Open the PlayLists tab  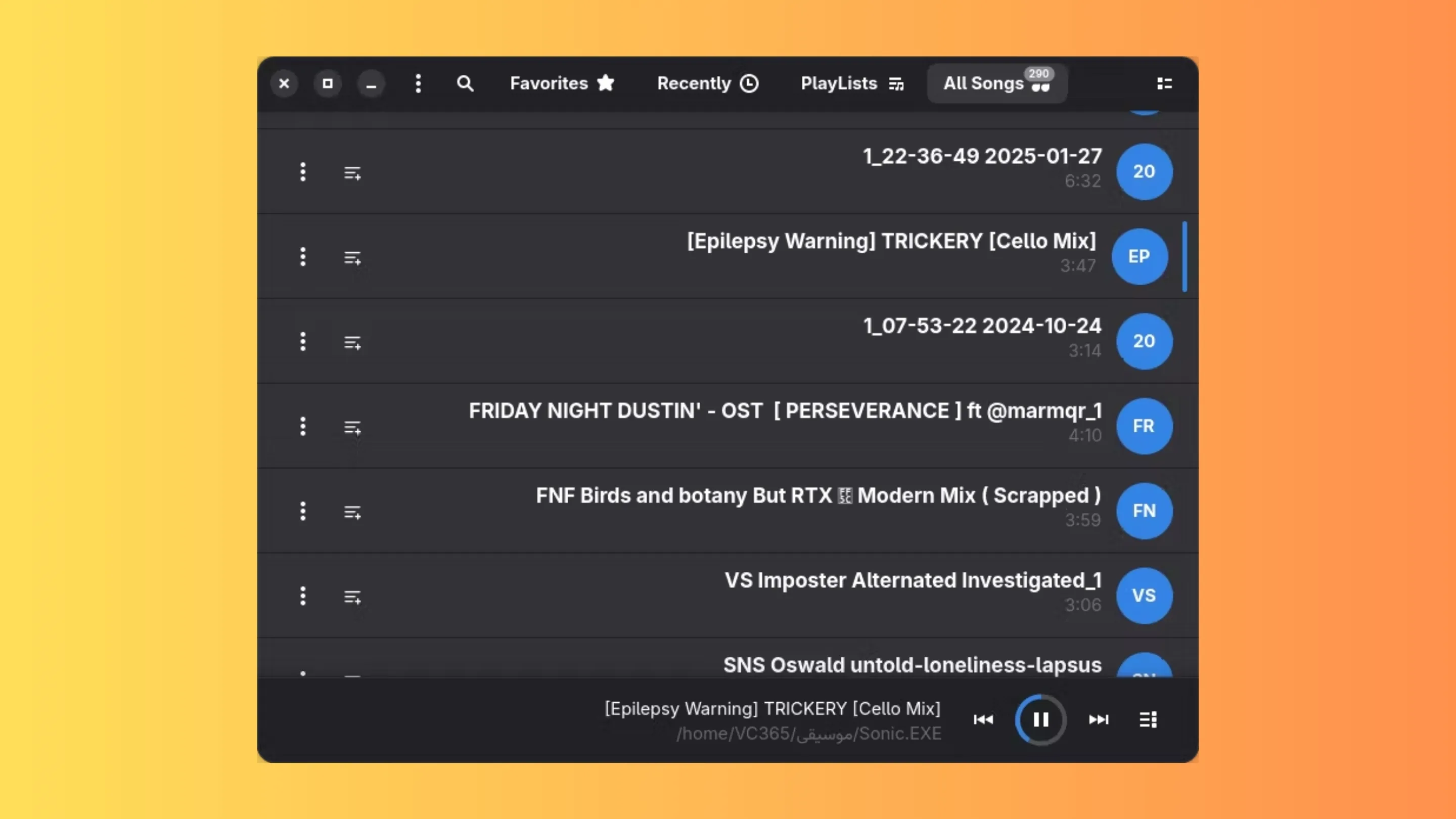click(852, 83)
